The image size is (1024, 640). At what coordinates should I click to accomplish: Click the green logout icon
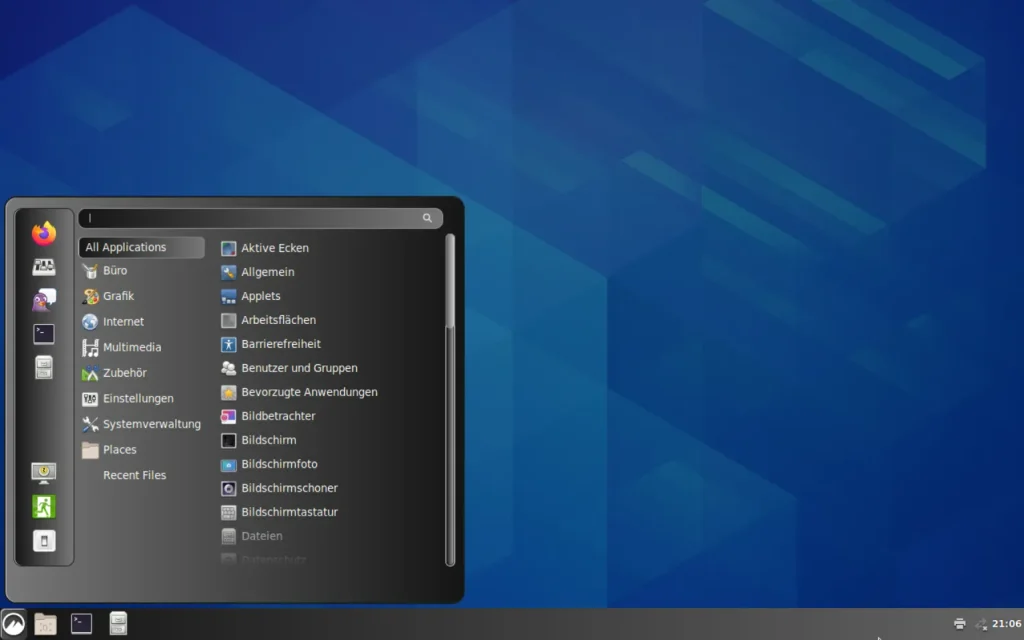44,507
